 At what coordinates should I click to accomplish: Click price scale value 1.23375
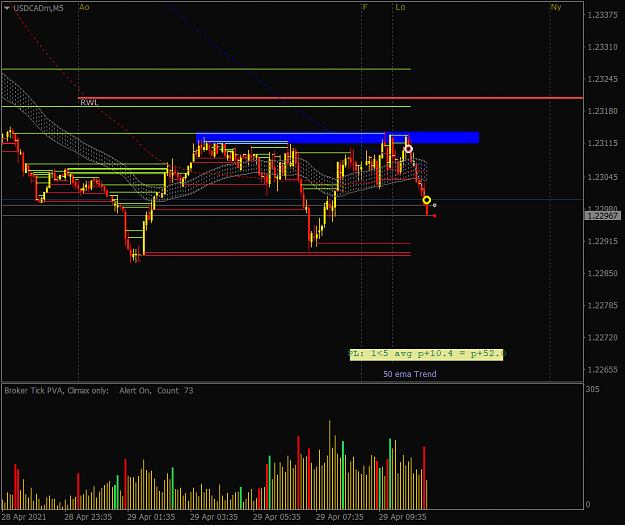[x=602, y=15]
